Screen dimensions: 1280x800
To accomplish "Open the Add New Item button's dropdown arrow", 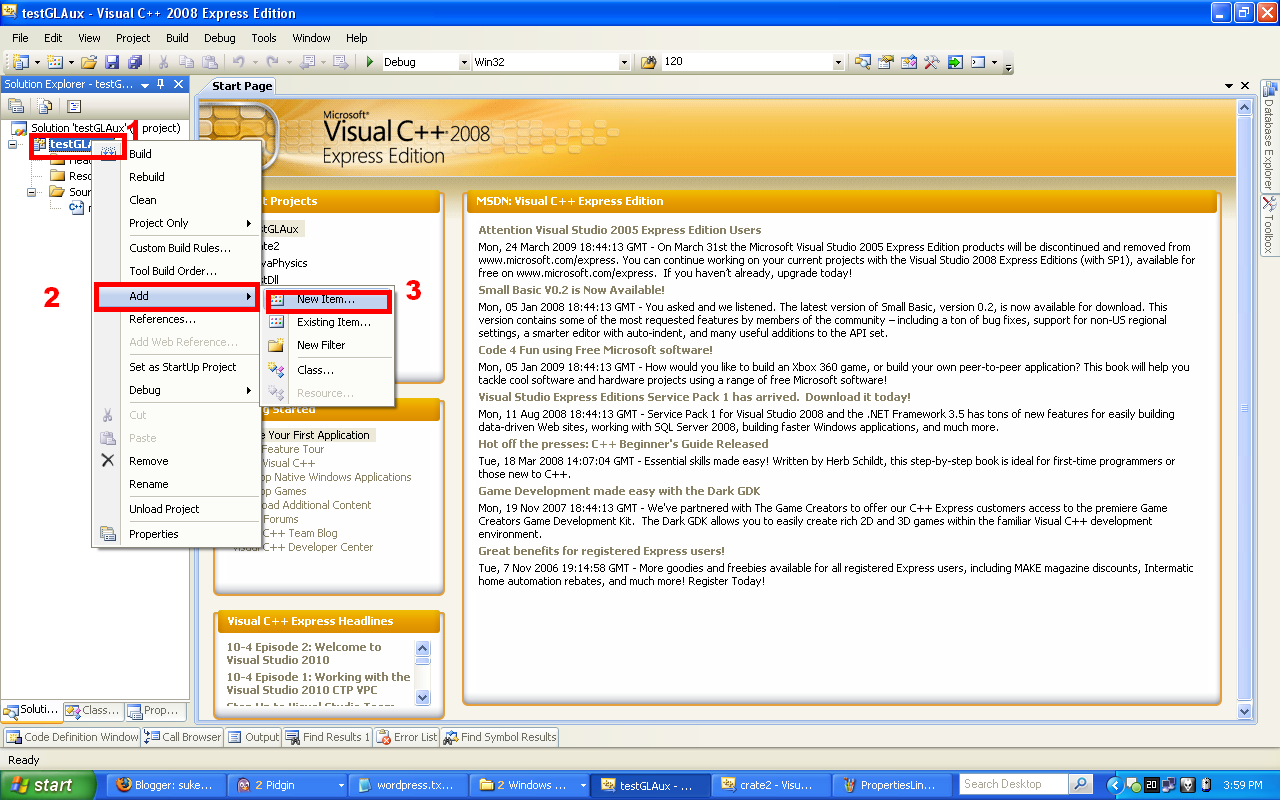I will tap(71, 62).
